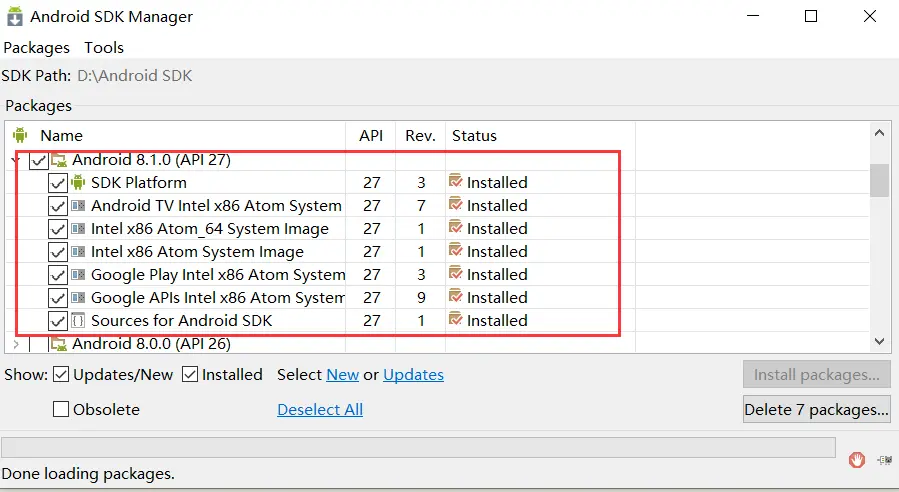Click the Sources for Android SDK icon
This screenshot has width=899, height=492.
point(78,320)
